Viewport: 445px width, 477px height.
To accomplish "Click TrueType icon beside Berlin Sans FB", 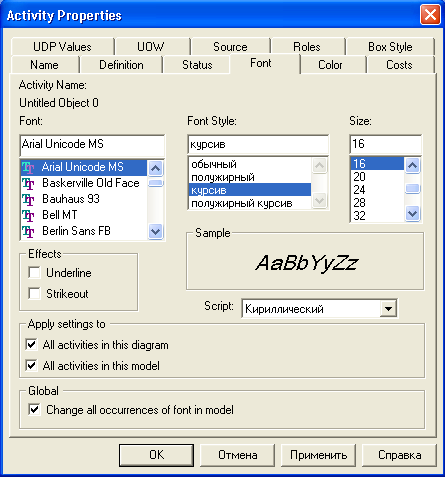I will (28, 231).
